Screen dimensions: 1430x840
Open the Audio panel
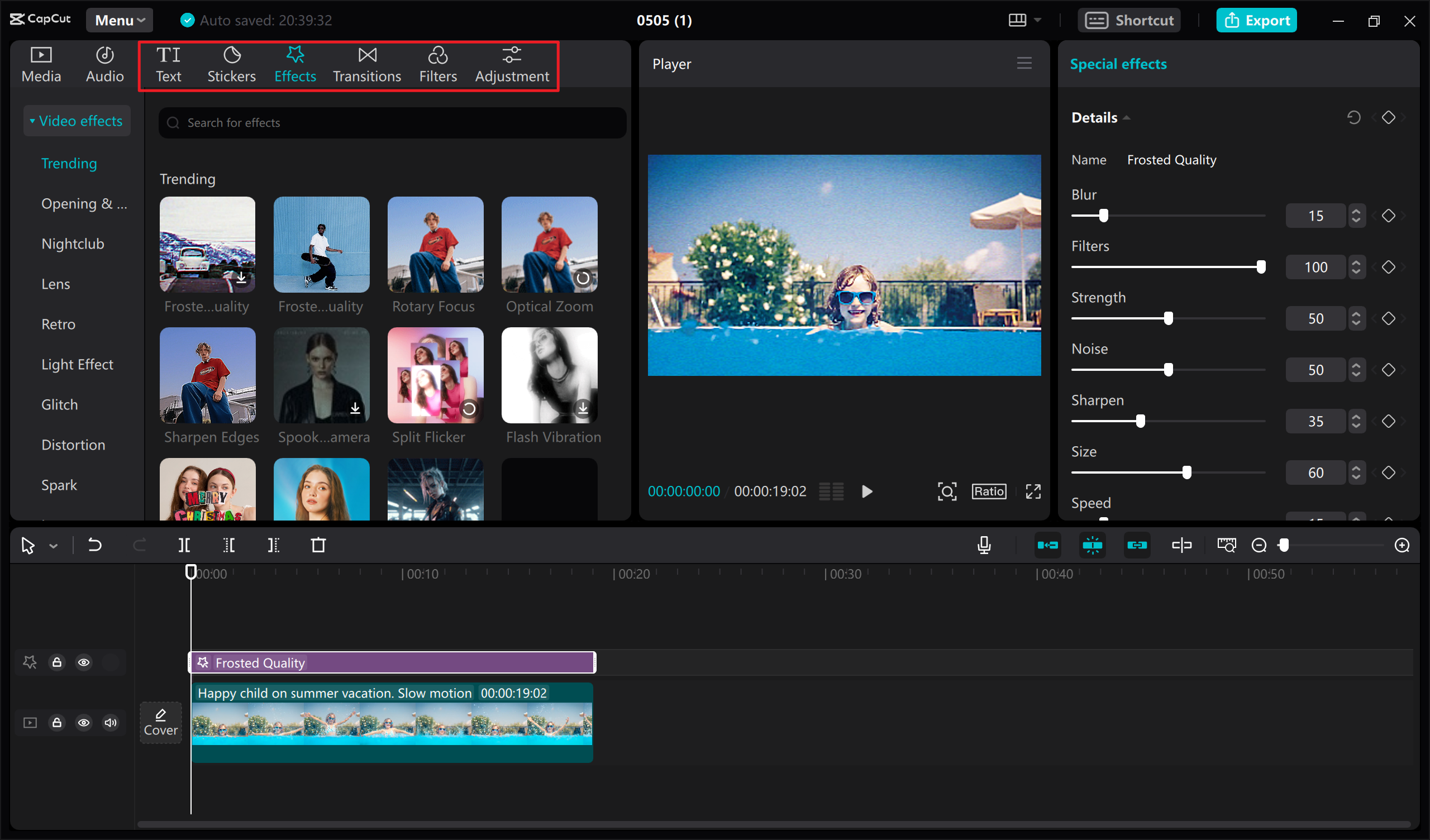(104, 64)
